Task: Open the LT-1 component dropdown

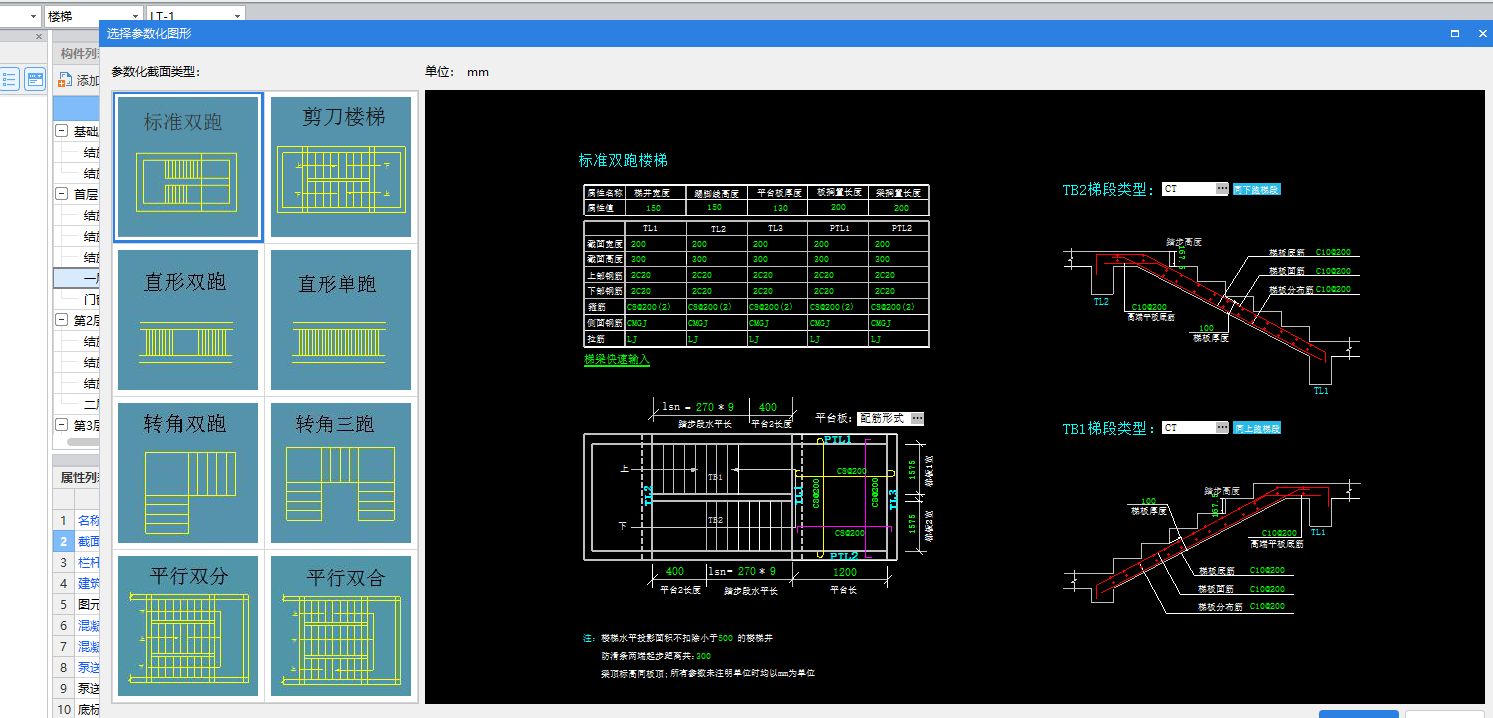Action: coord(237,16)
